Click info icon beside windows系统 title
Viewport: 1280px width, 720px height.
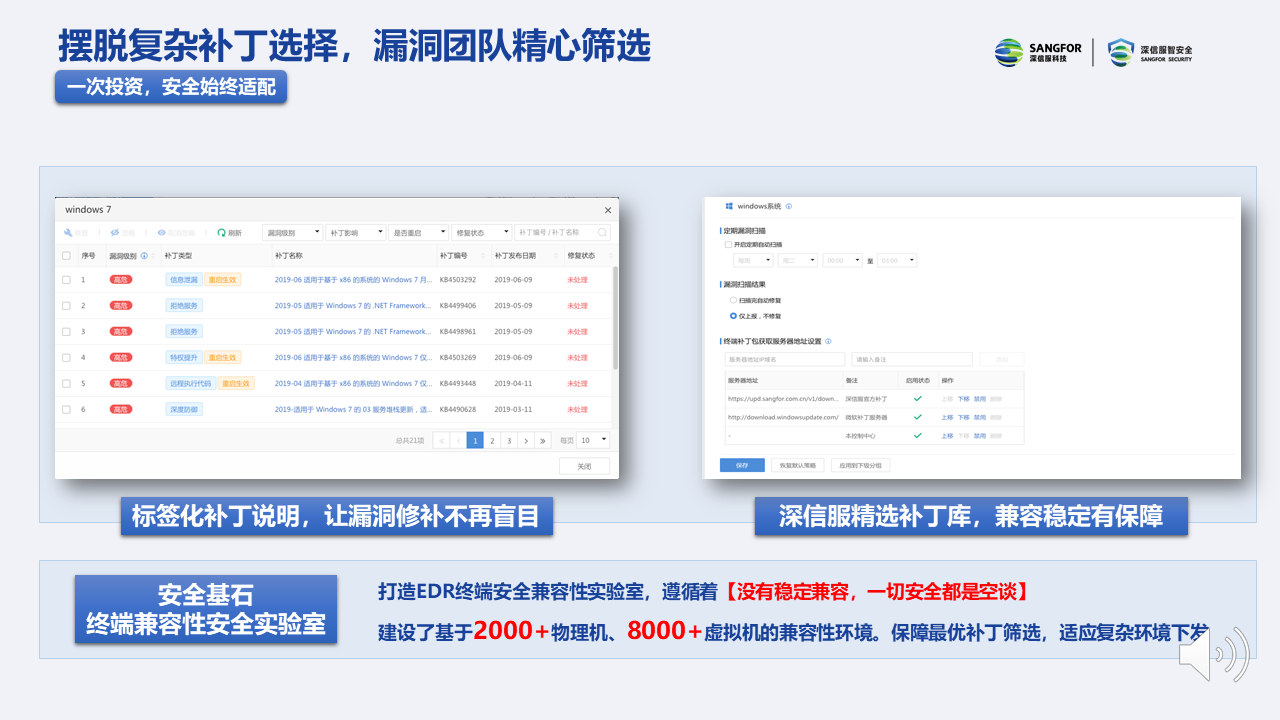point(789,207)
